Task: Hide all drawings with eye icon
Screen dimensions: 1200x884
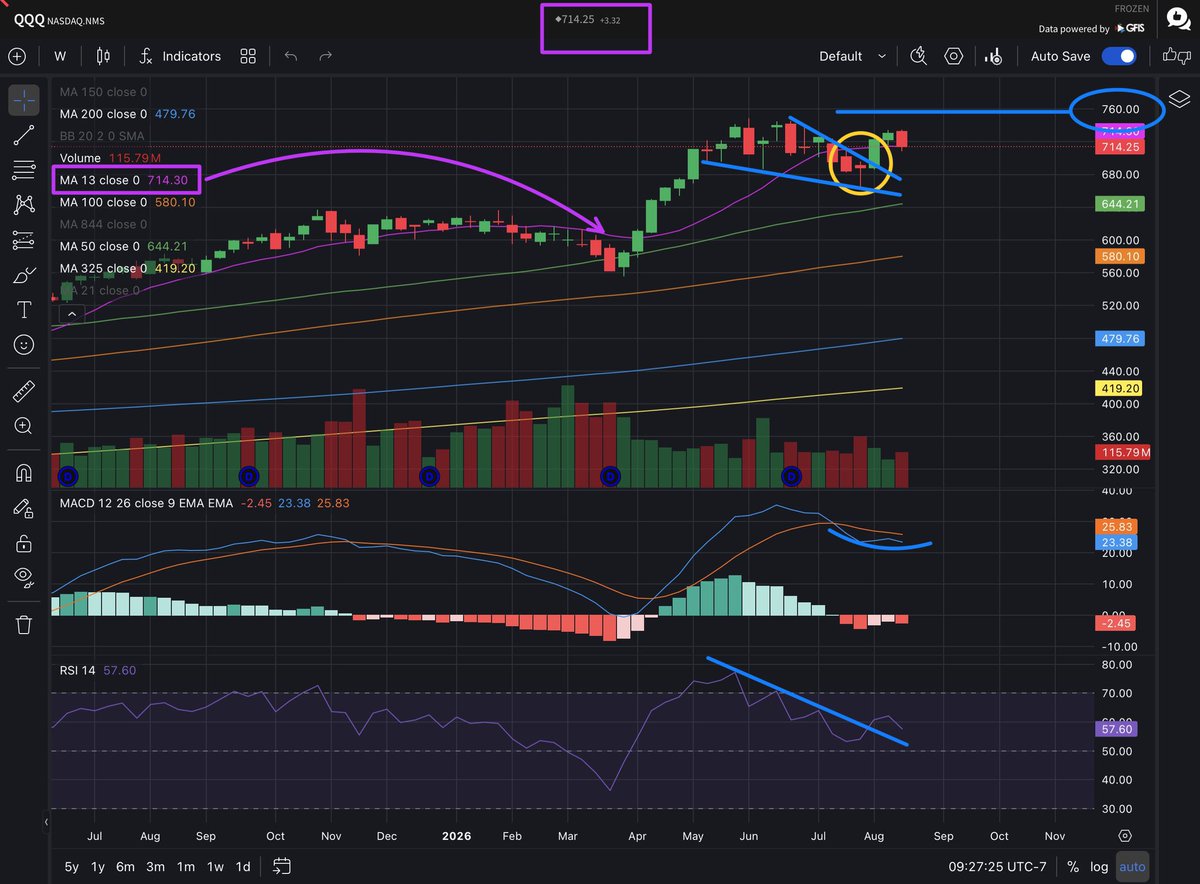Action: click(x=24, y=577)
